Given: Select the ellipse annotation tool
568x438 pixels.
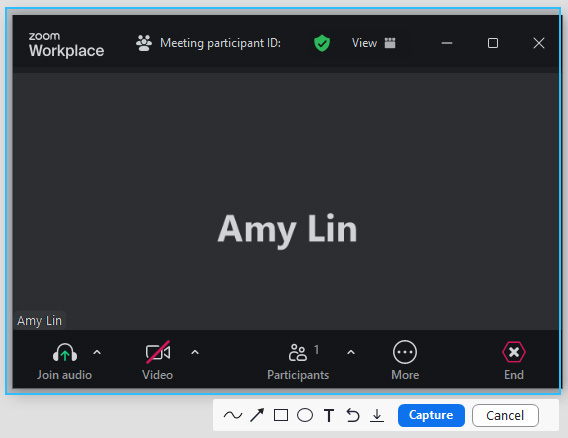Looking at the screenshot, I should 305,415.
